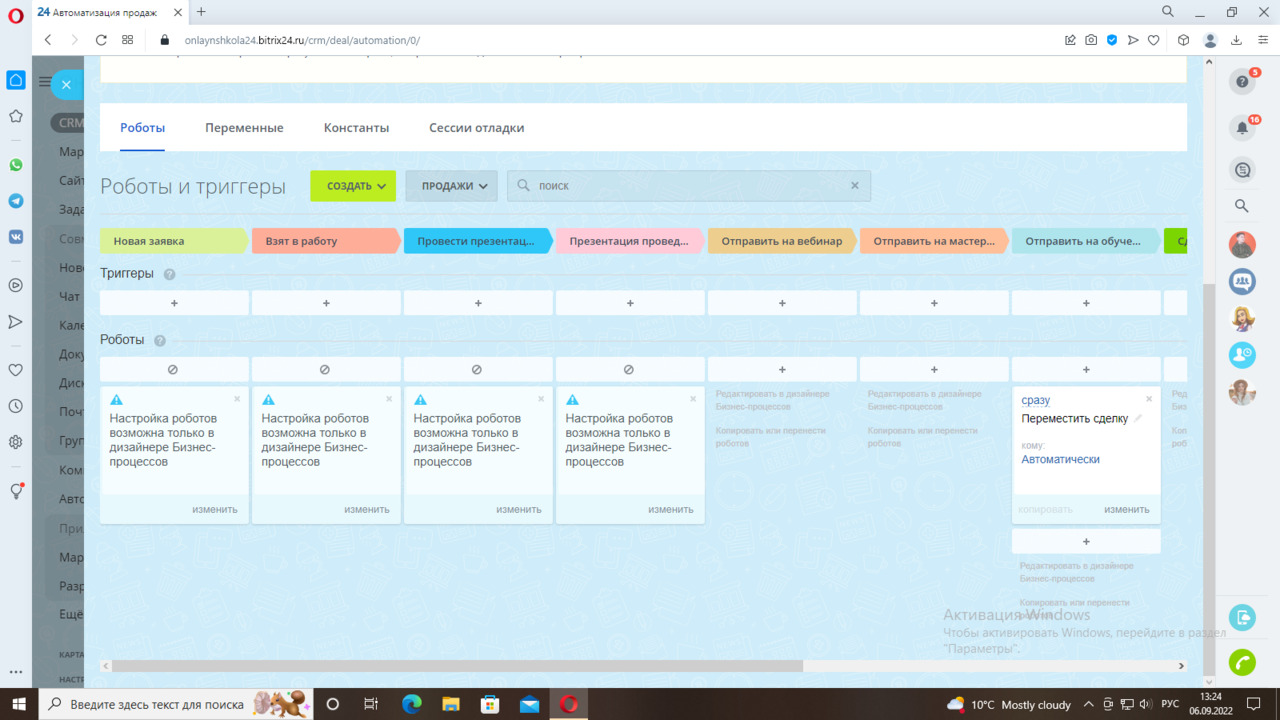Reload the page
Screen dimensions: 1280x720
pyautogui.click(x=101, y=40)
